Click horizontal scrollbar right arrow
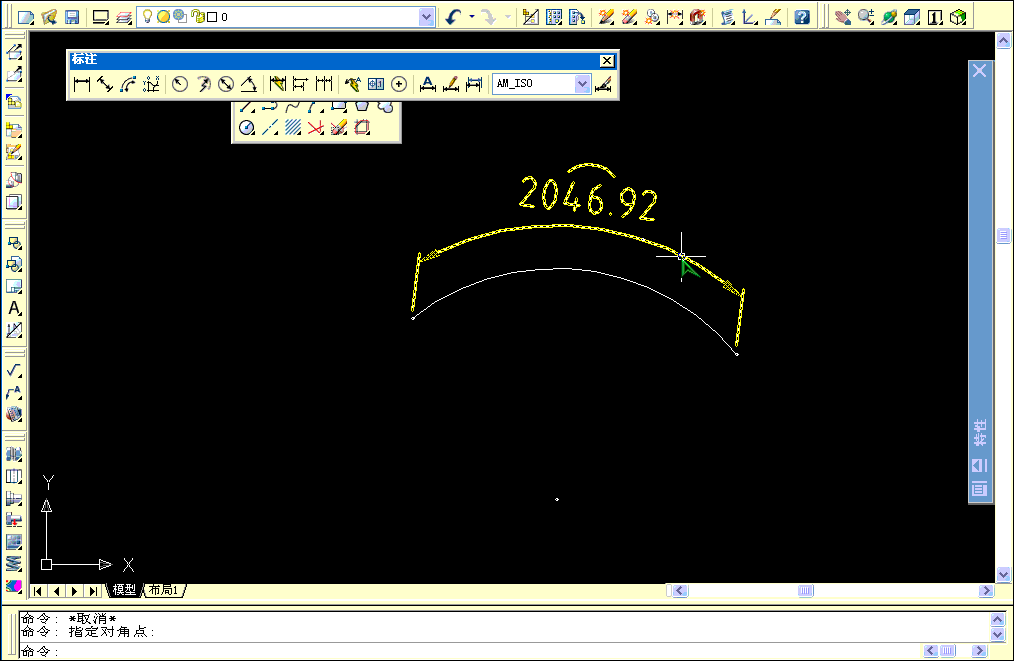This screenshot has width=1014, height=661. [x=986, y=591]
